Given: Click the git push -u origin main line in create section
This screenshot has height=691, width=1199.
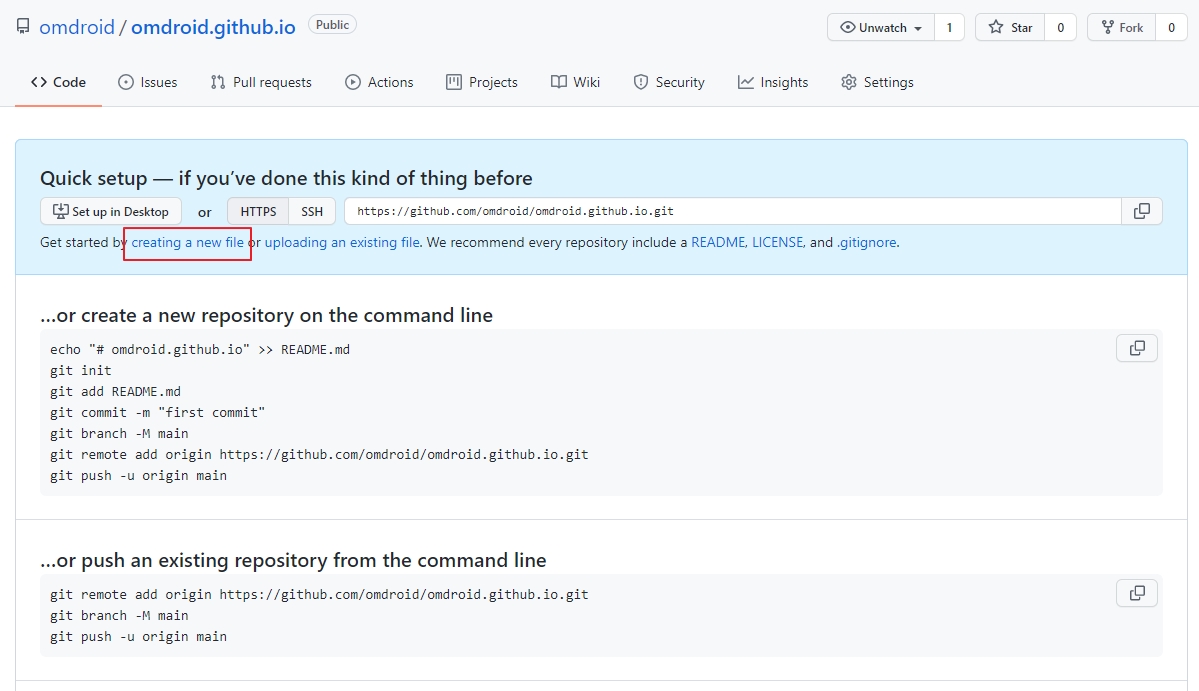Looking at the screenshot, I should coord(138,475).
